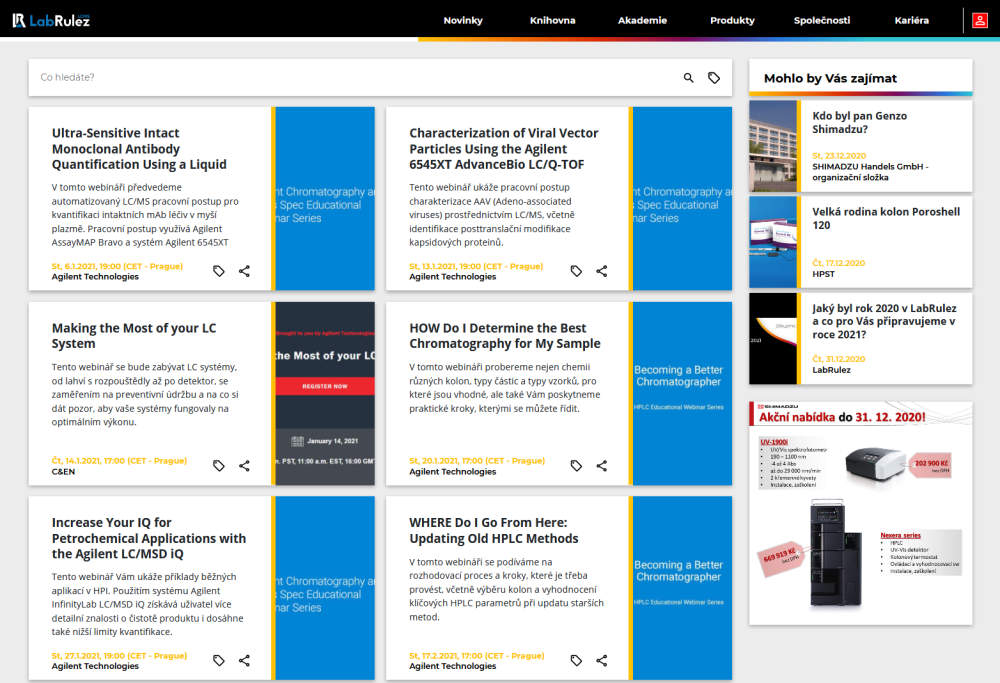1000x683 pixels.
Task: Focus the 'Co hledáte?' search field
Action: pos(357,78)
